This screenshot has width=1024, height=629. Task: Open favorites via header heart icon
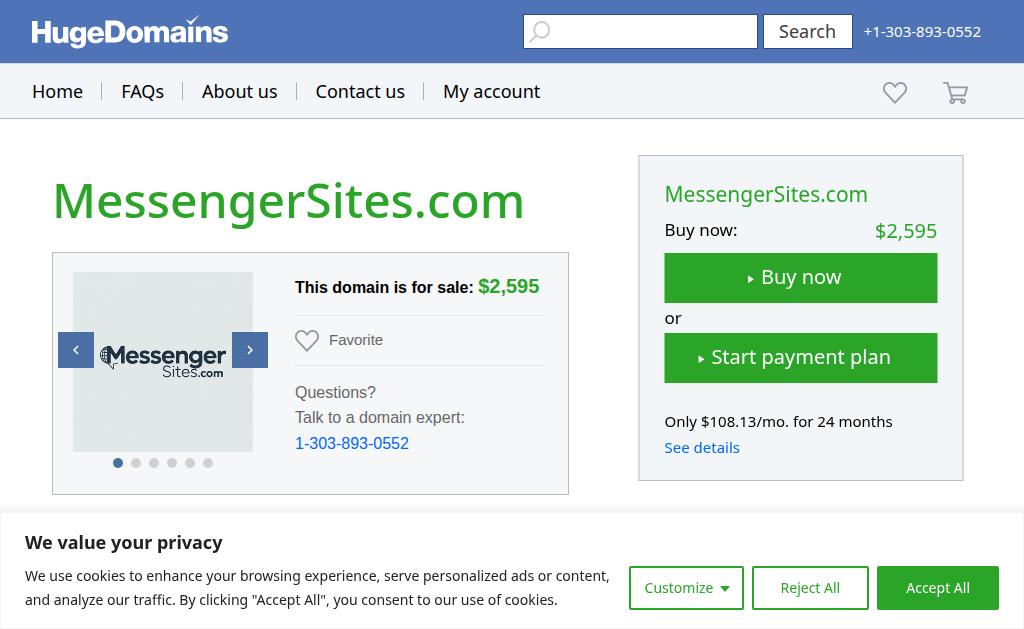tap(895, 93)
